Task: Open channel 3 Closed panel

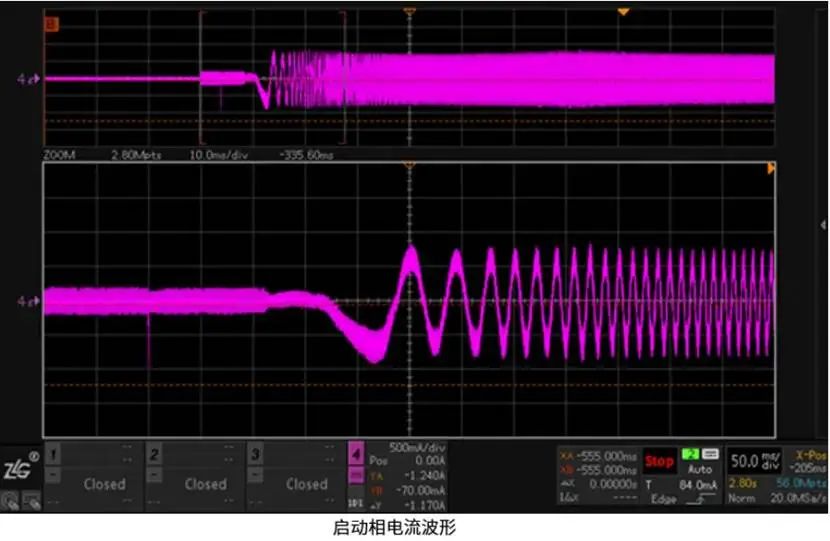Action: (306, 484)
